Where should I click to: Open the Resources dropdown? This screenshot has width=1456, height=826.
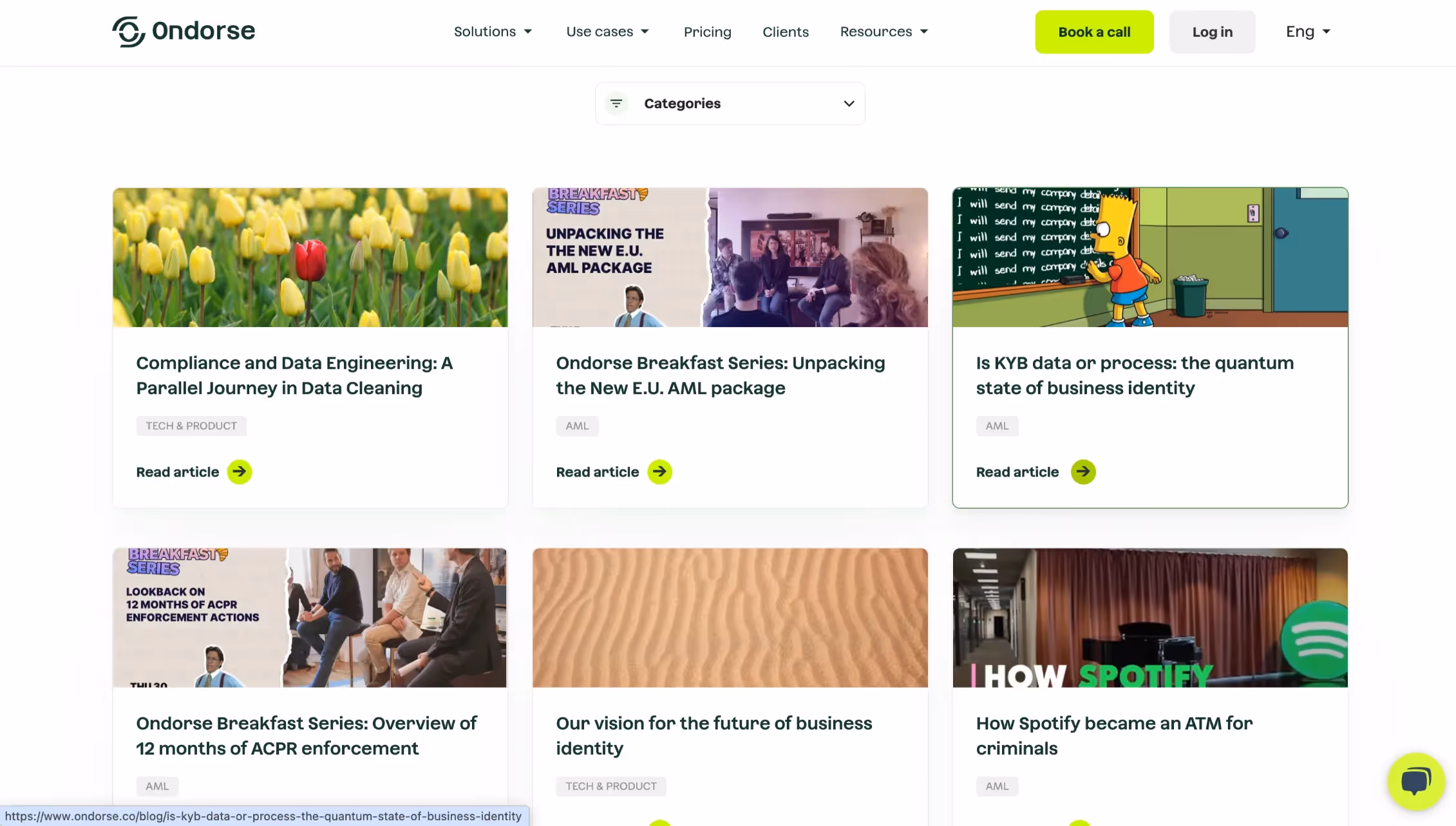coord(884,32)
